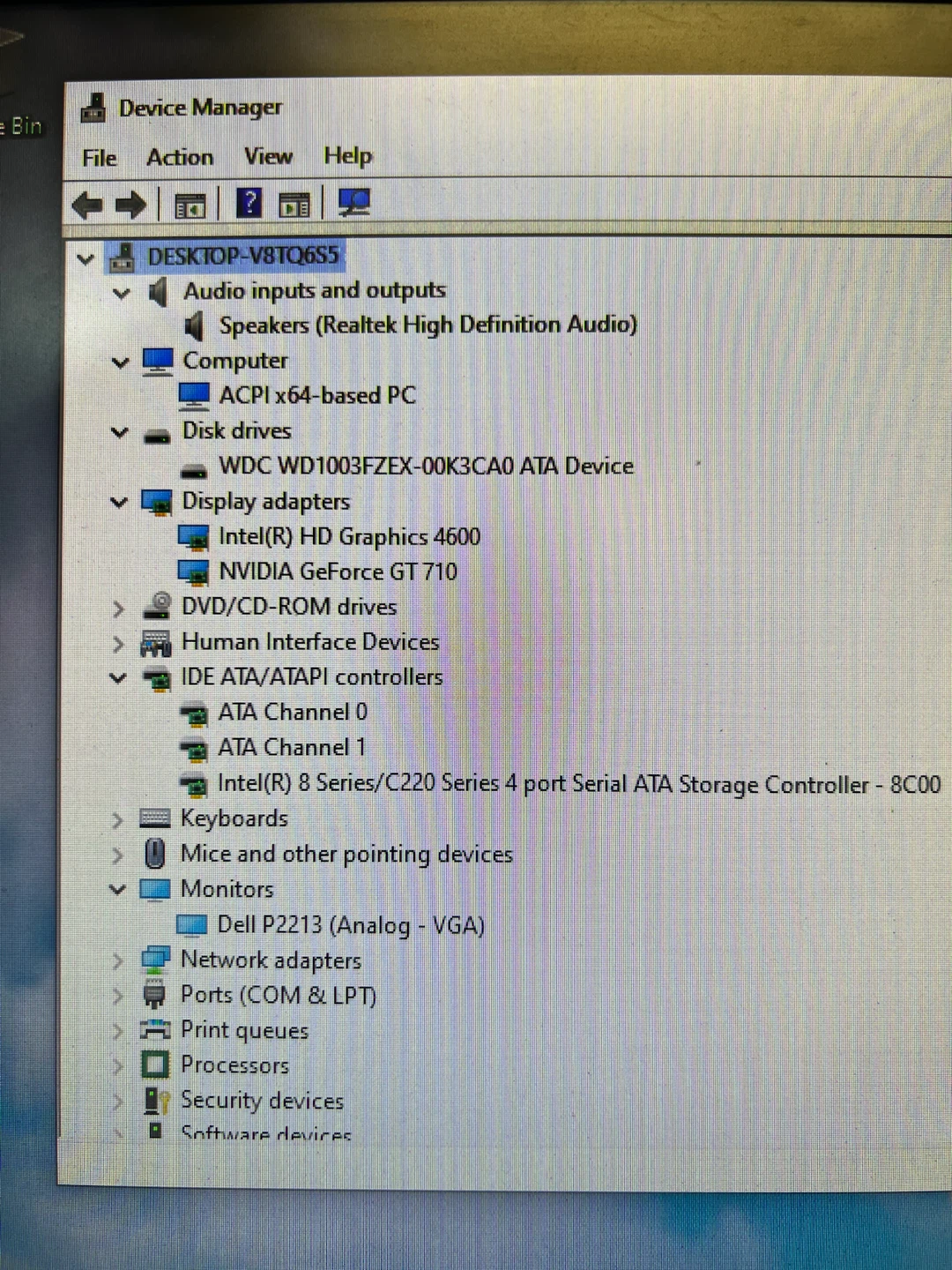This screenshot has width=952, height=1270.
Task: Click the Monitors category icon
Action: 155,889
